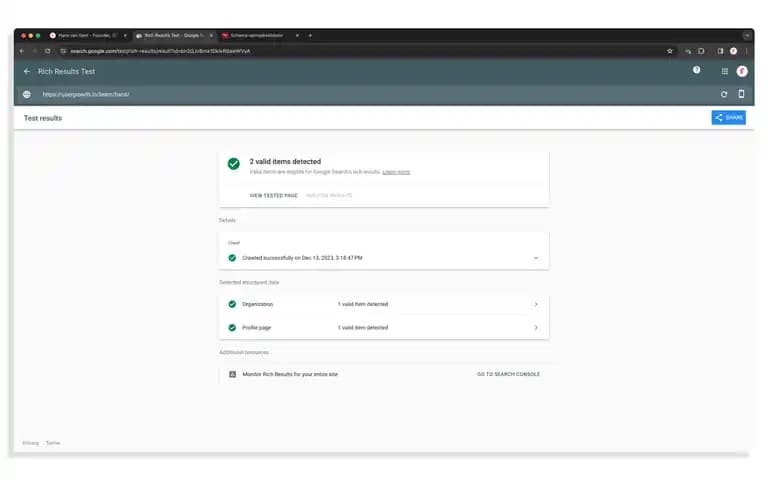Expand the Profile page structured data item
This screenshot has width=768, height=480.
click(384, 327)
